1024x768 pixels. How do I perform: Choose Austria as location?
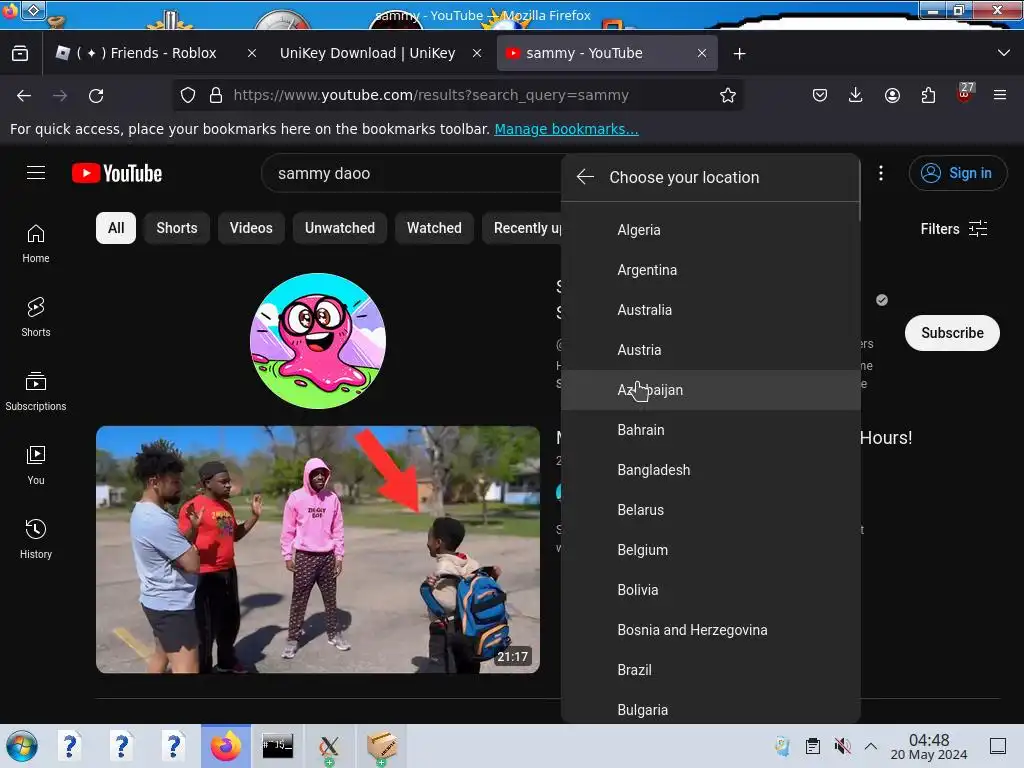[x=711, y=350]
